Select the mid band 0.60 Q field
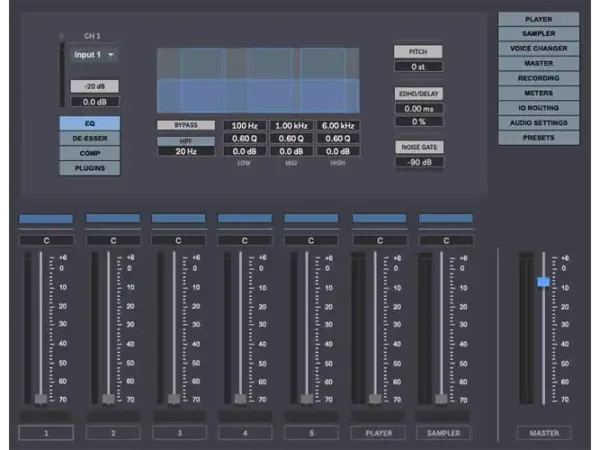Image resolution: width=600 pixels, height=450 pixels. pyautogui.click(x=291, y=139)
